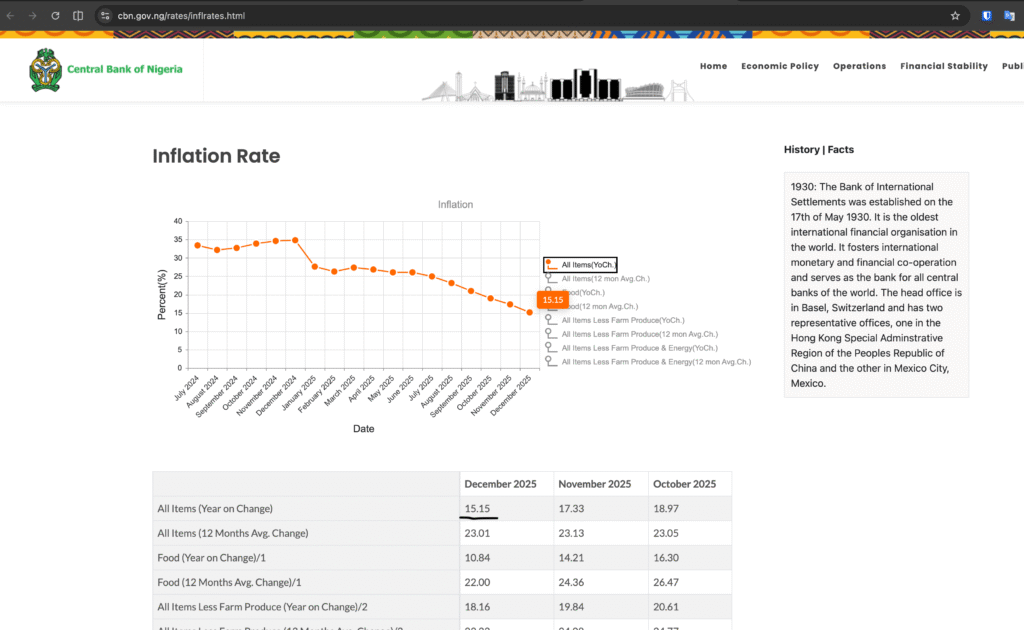Screen dimensions: 1024x630
Task: Click the site information icon in address bar
Action: [x=104, y=15]
